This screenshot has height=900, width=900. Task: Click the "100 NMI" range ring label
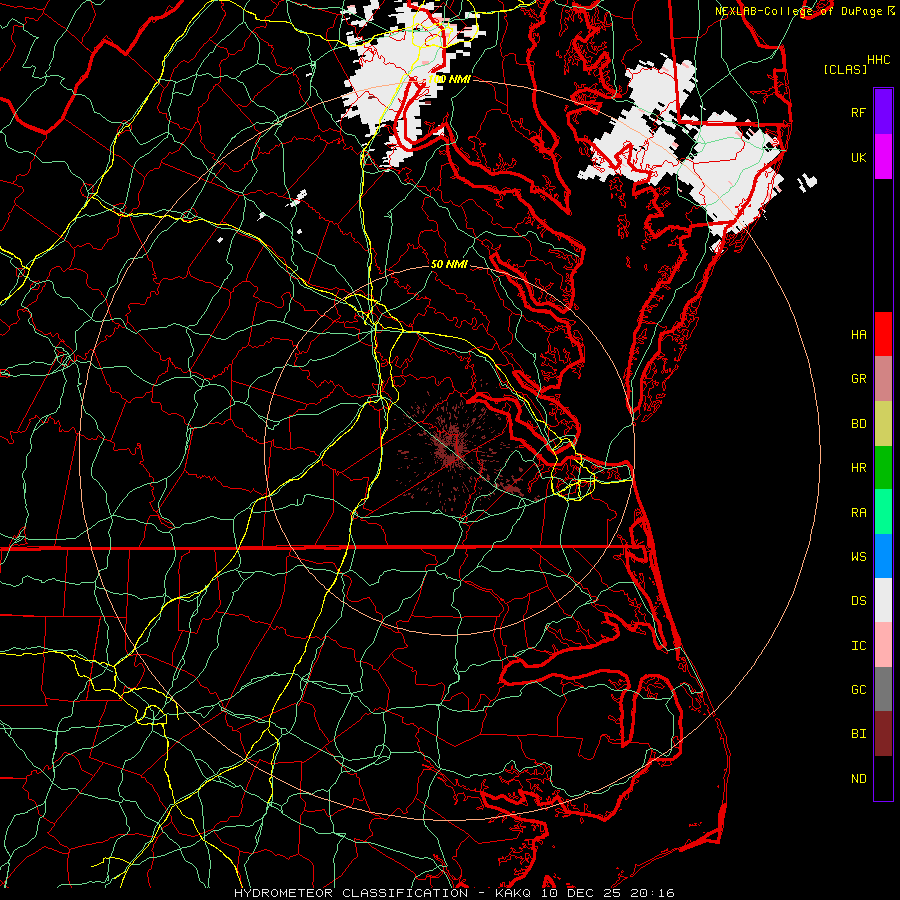pos(449,79)
